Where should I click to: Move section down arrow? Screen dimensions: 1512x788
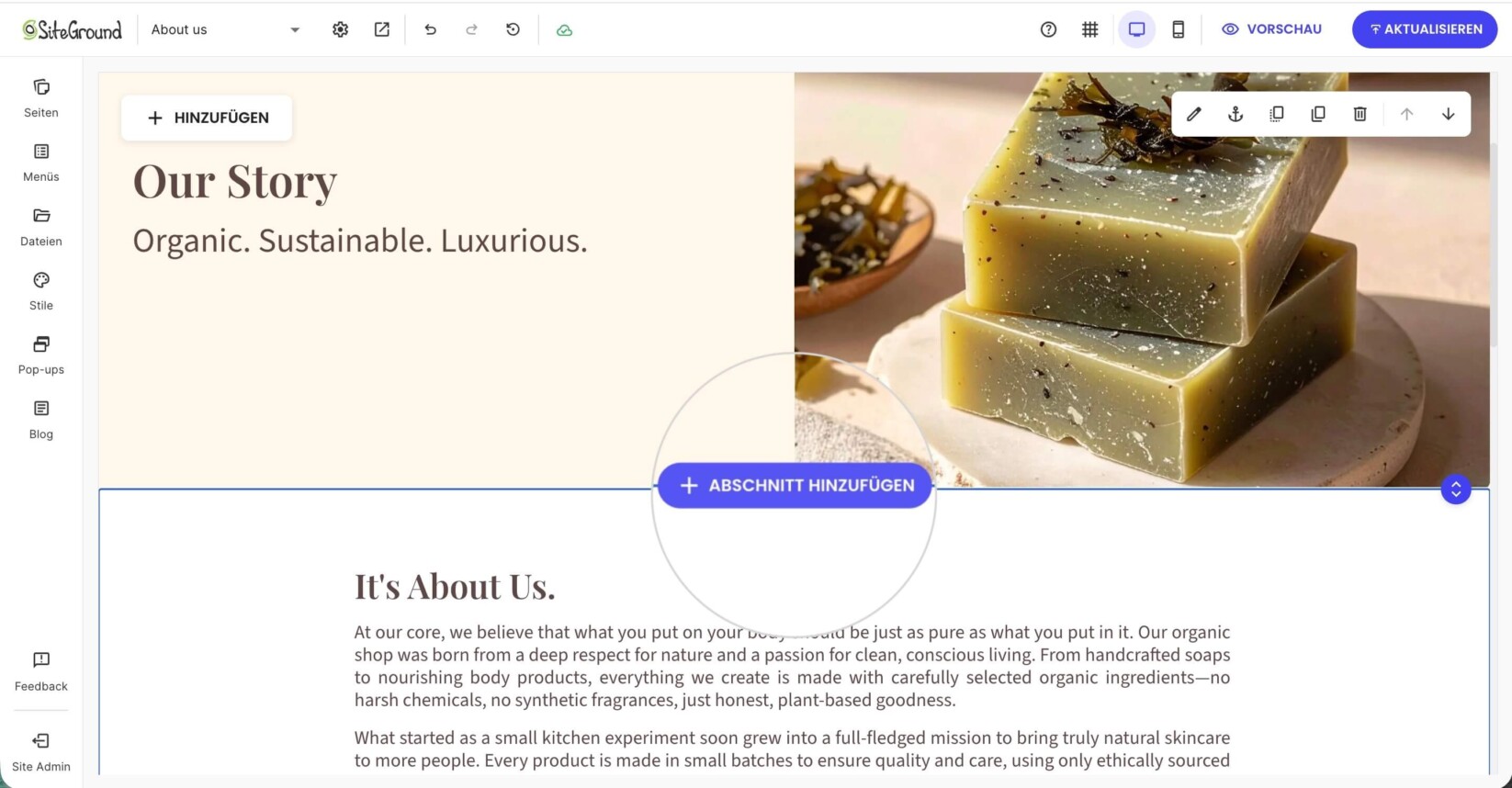[x=1449, y=114]
